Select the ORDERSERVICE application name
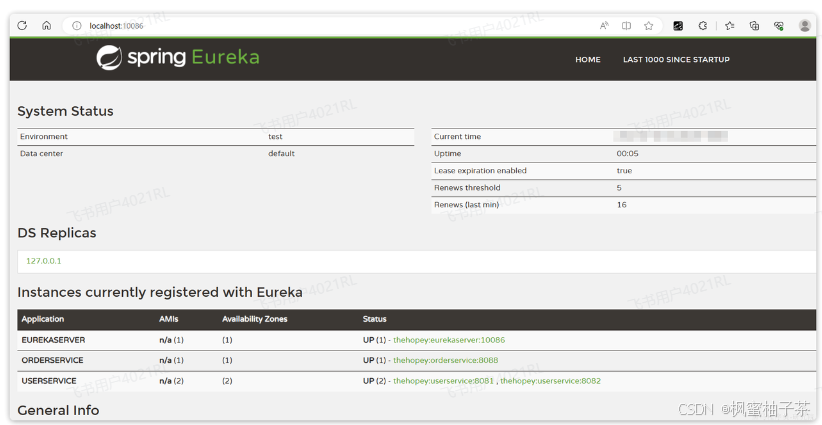 52,361
